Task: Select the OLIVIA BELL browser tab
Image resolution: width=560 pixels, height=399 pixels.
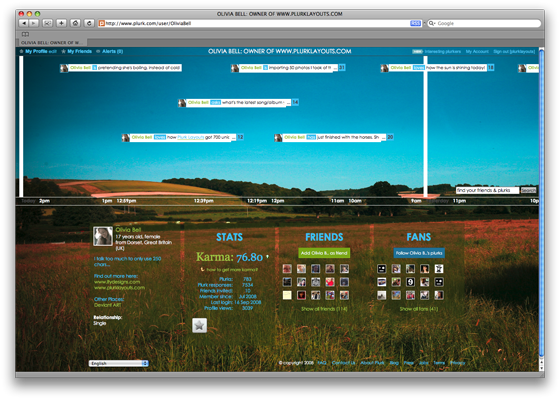Action: (51, 43)
